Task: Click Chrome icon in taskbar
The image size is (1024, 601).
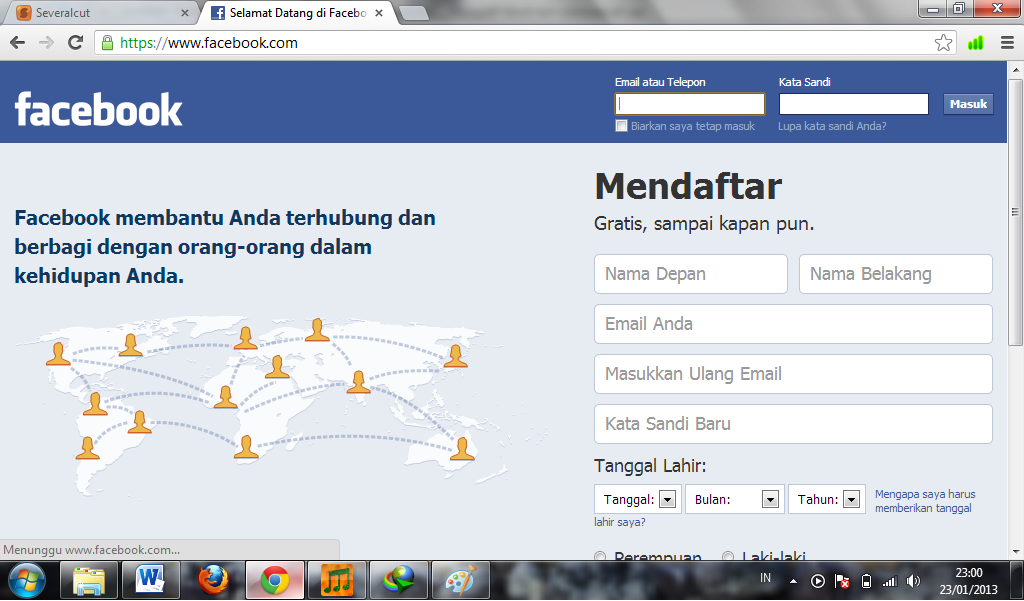Action: click(x=275, y=580)
